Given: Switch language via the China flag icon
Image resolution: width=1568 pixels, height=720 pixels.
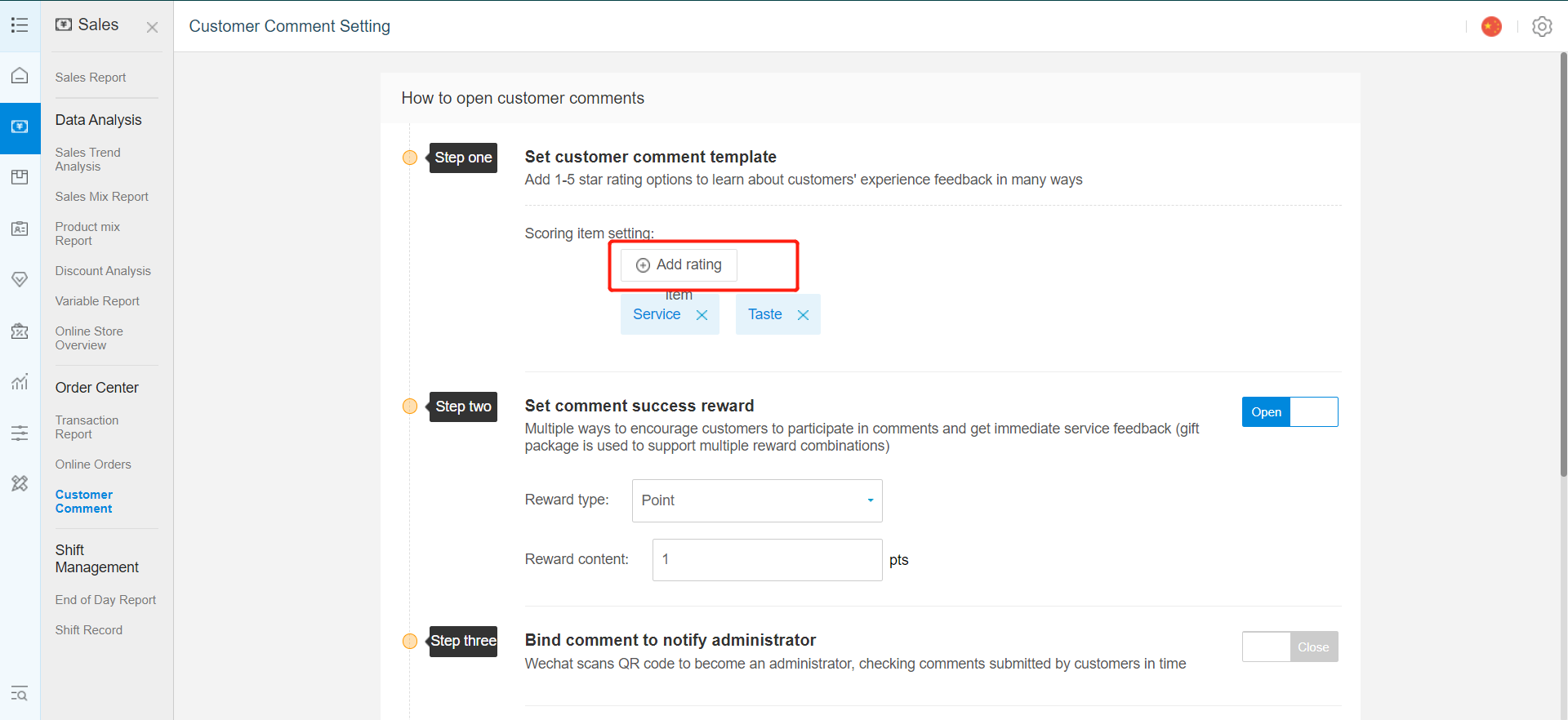Looking at the screenshot, I should click(1491, 26).
